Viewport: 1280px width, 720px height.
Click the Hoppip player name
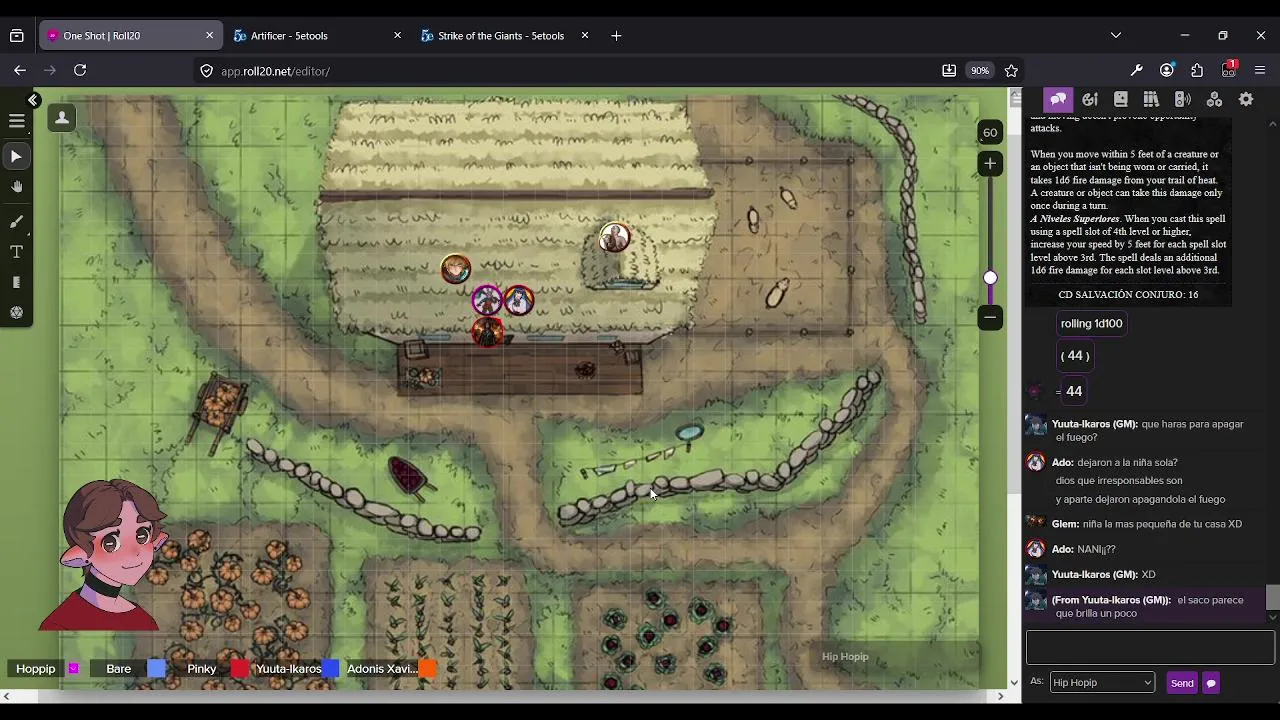pyautogui.click(x=35, y=669)
